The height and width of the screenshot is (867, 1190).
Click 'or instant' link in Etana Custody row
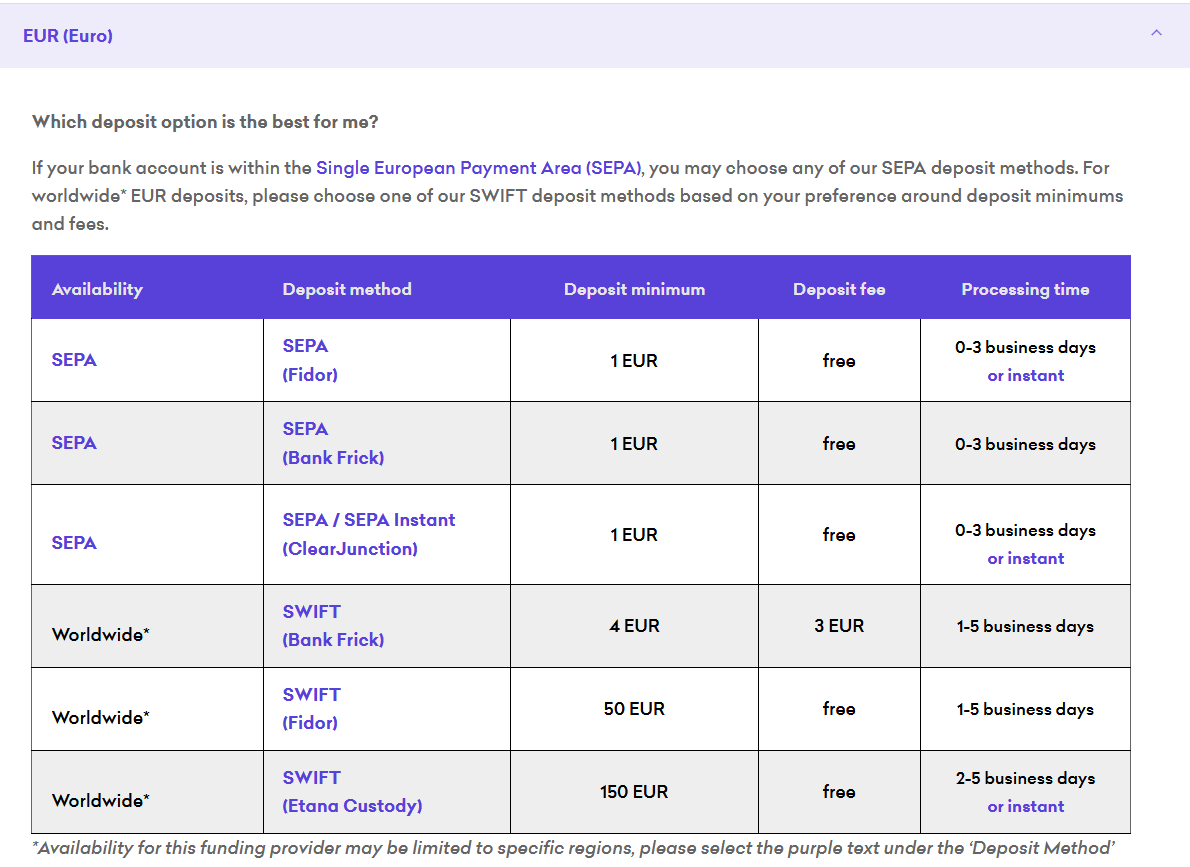pos(1025,806)
